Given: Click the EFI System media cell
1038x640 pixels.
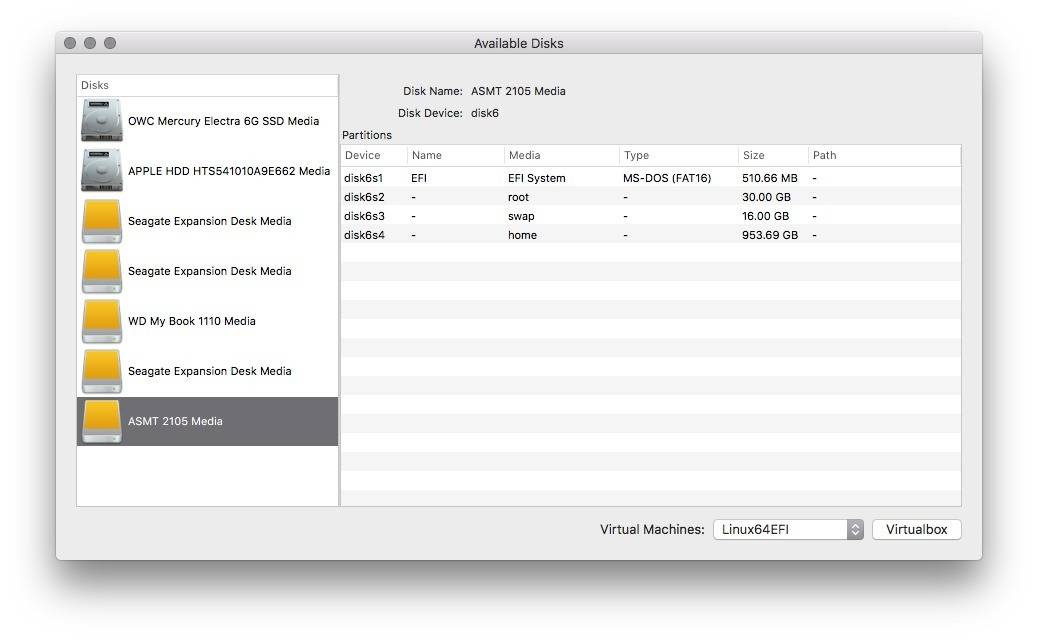Looking at the screenshot, I should point(537,178).
